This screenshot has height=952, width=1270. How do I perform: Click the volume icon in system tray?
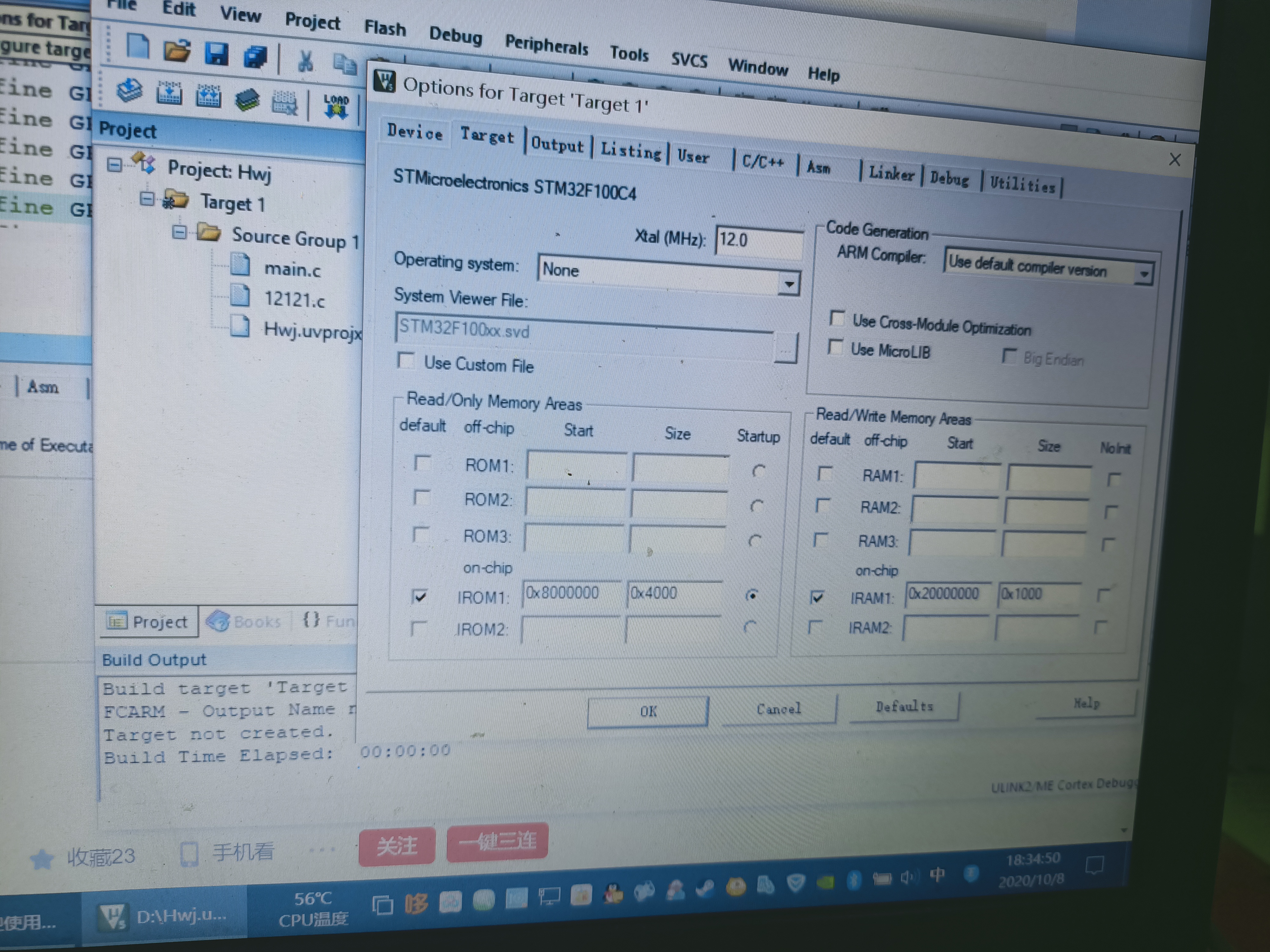pyautogui.click(x=908, y=877)
